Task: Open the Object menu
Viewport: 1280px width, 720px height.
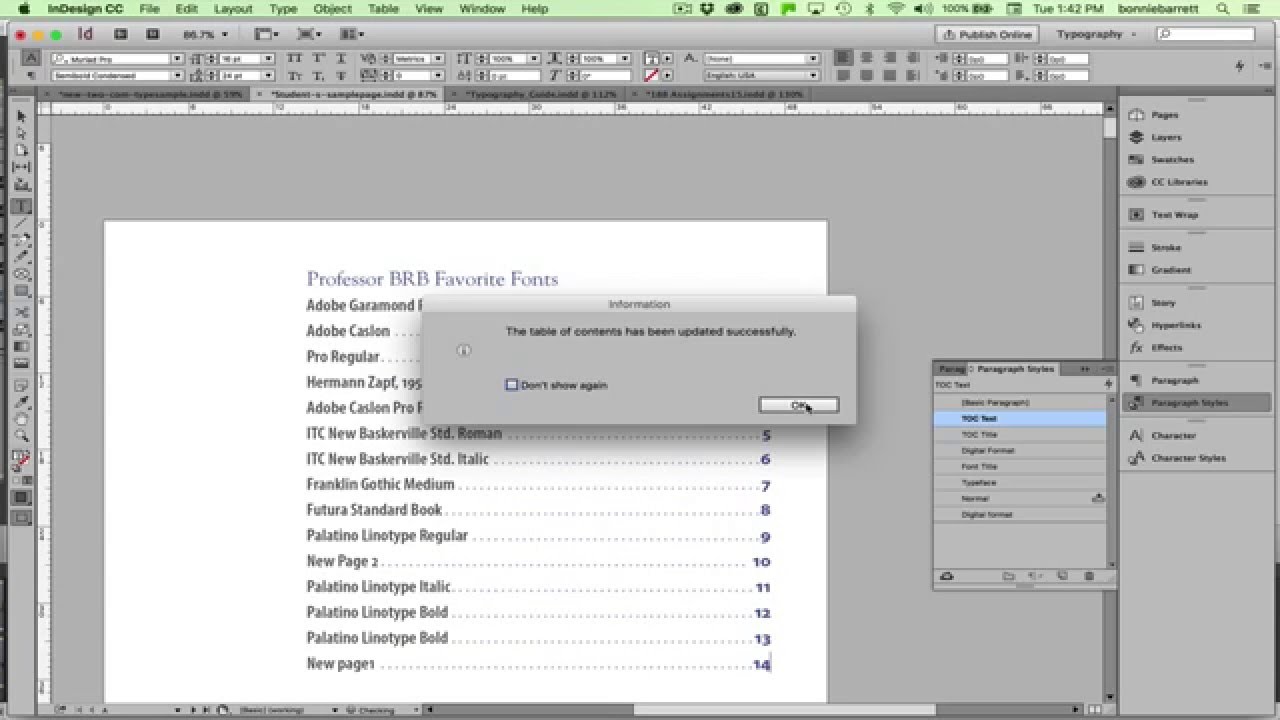Action: [x=333, y=9]
